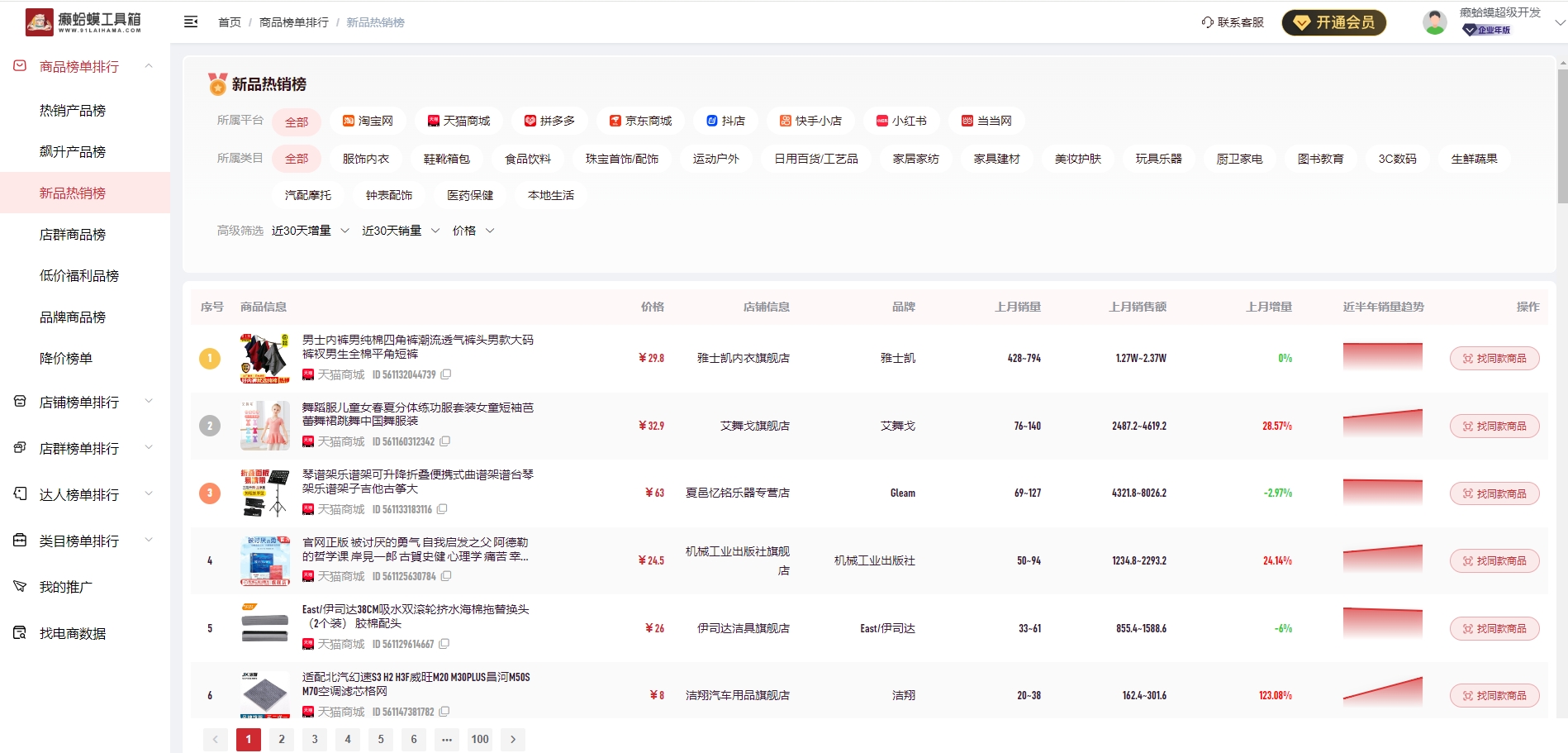This screenshot has width=1568, height=753.
Task: Collapse the 商品榜单排行 sidebar section
Action: pos(149,66)
